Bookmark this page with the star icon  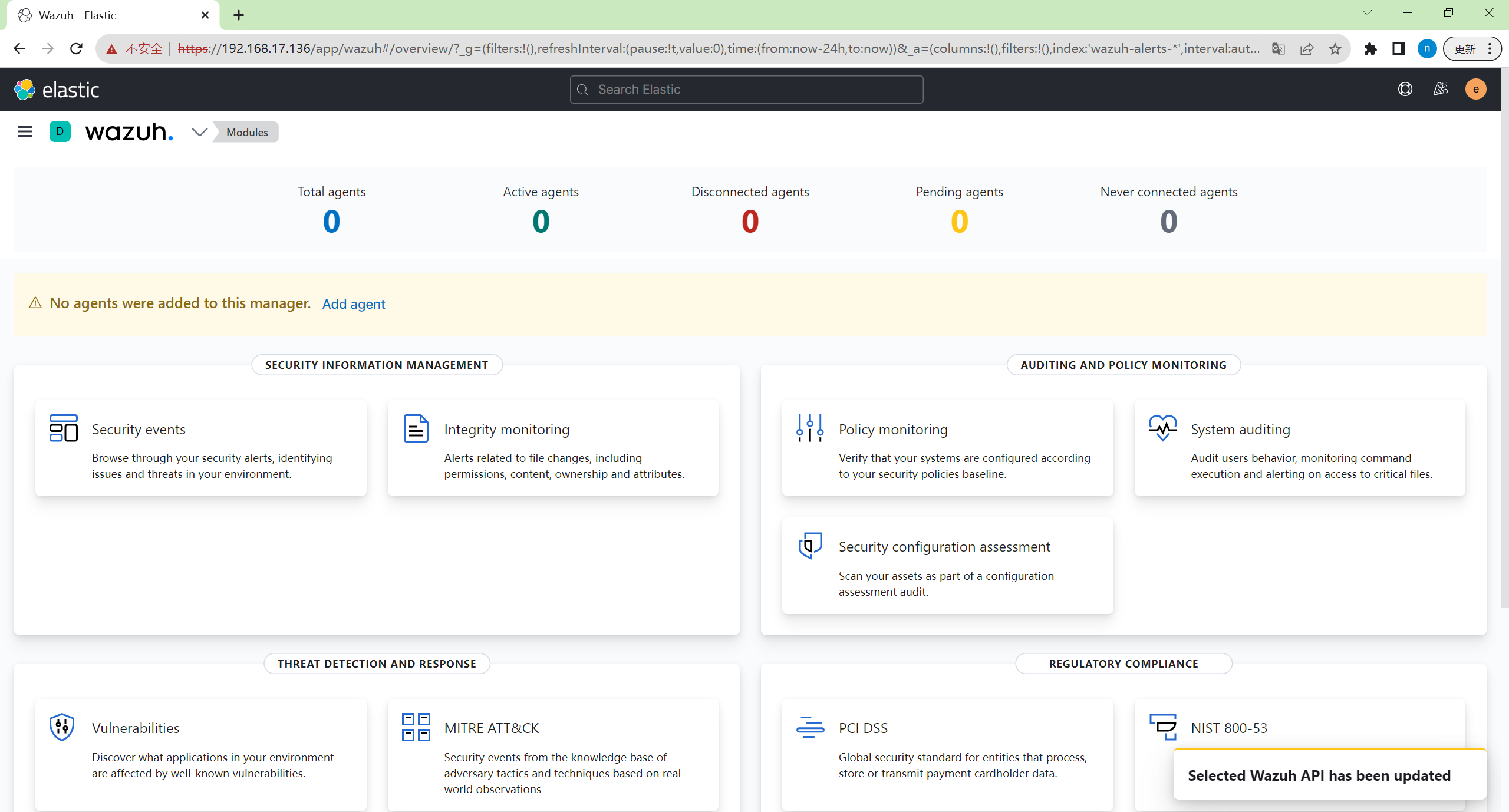tap(1335, 49)
